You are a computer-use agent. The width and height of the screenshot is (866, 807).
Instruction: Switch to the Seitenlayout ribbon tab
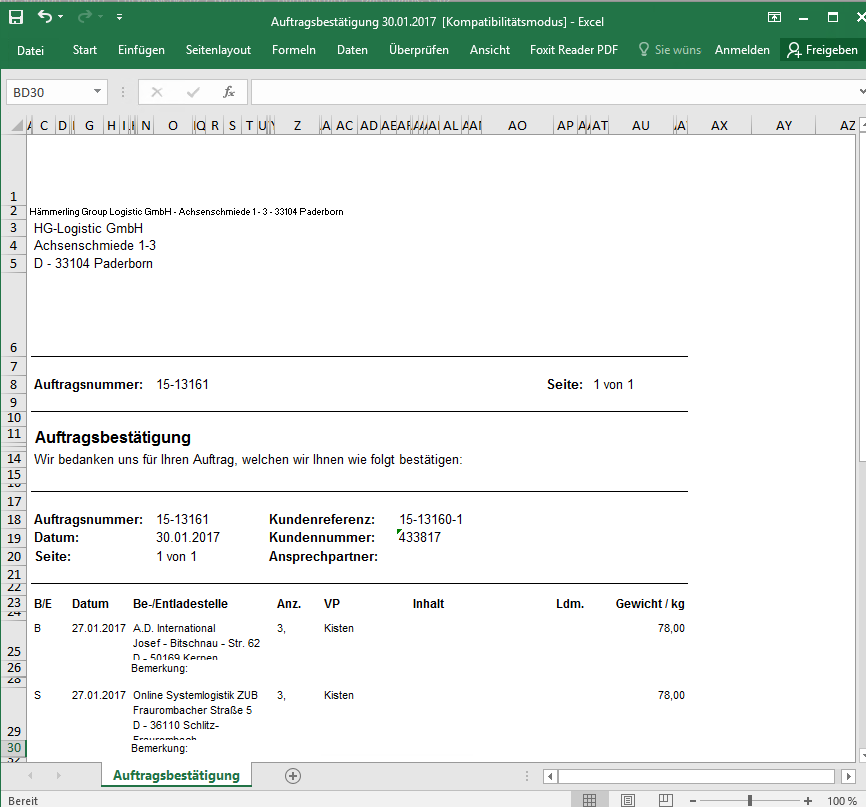218,50
